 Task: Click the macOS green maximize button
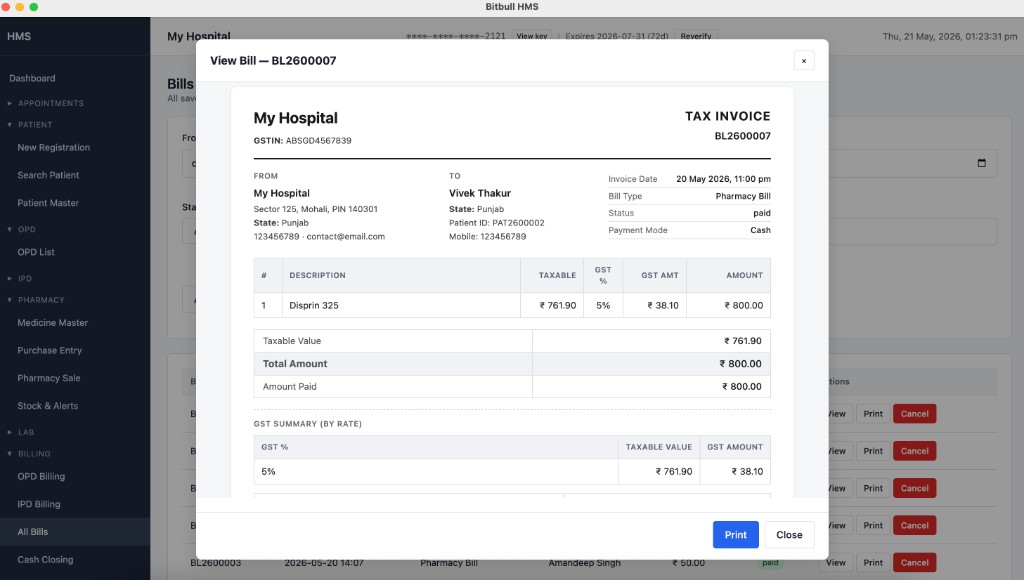34,7
